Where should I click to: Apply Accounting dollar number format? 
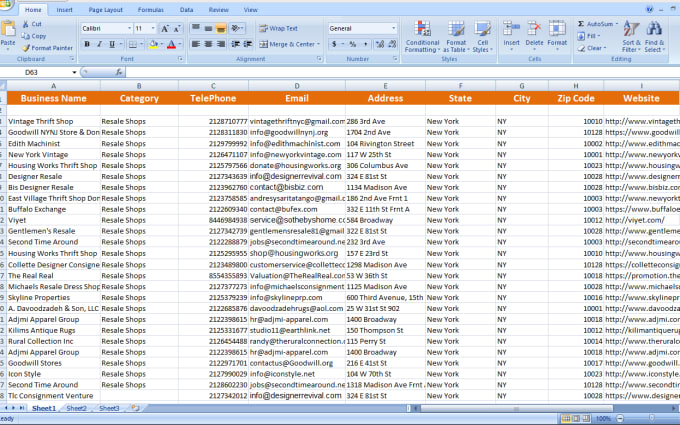(x=334, y=44)
